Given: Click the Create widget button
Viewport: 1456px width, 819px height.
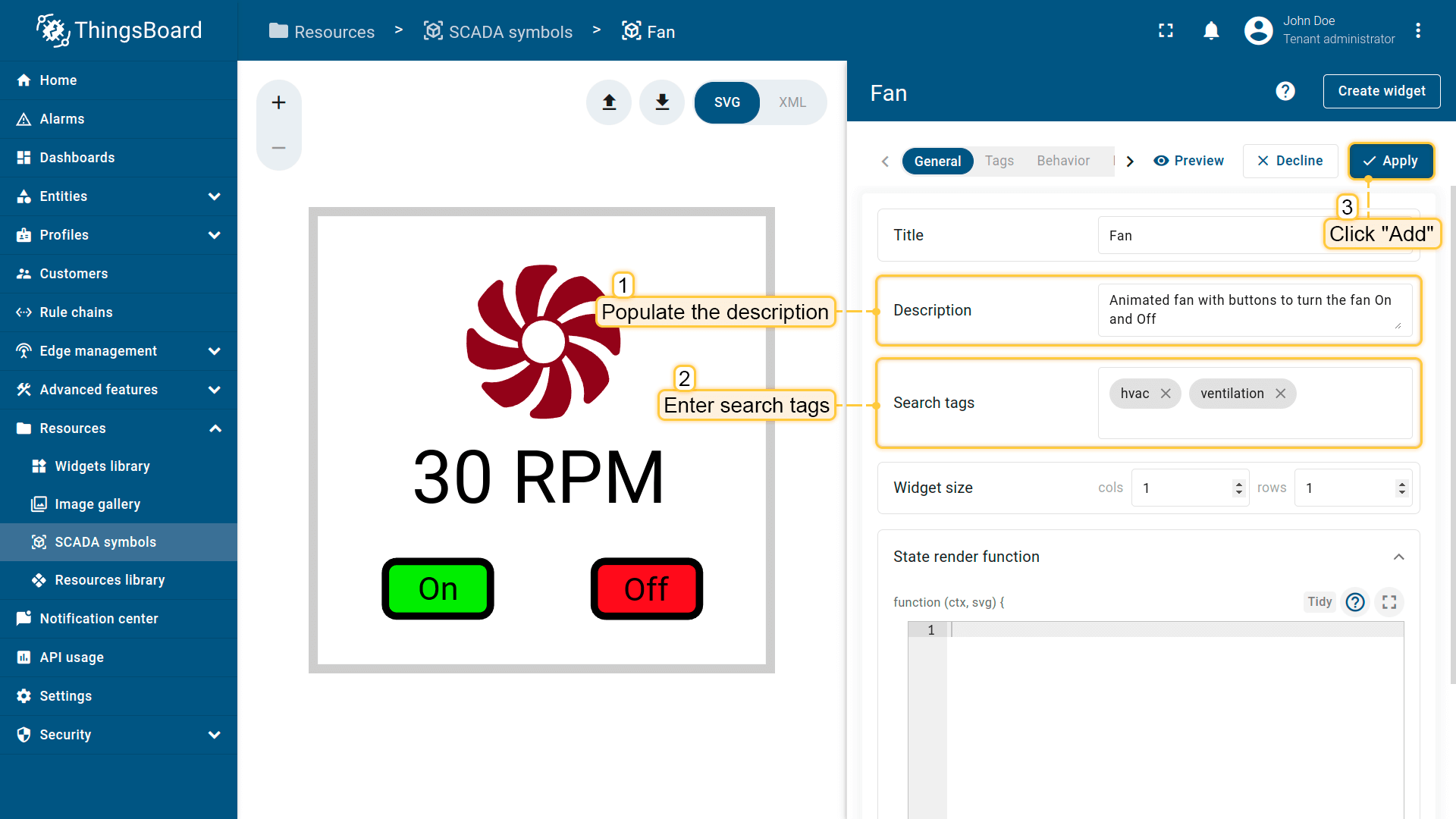Looking at the screenshot, I should [x=1381, y=91].
